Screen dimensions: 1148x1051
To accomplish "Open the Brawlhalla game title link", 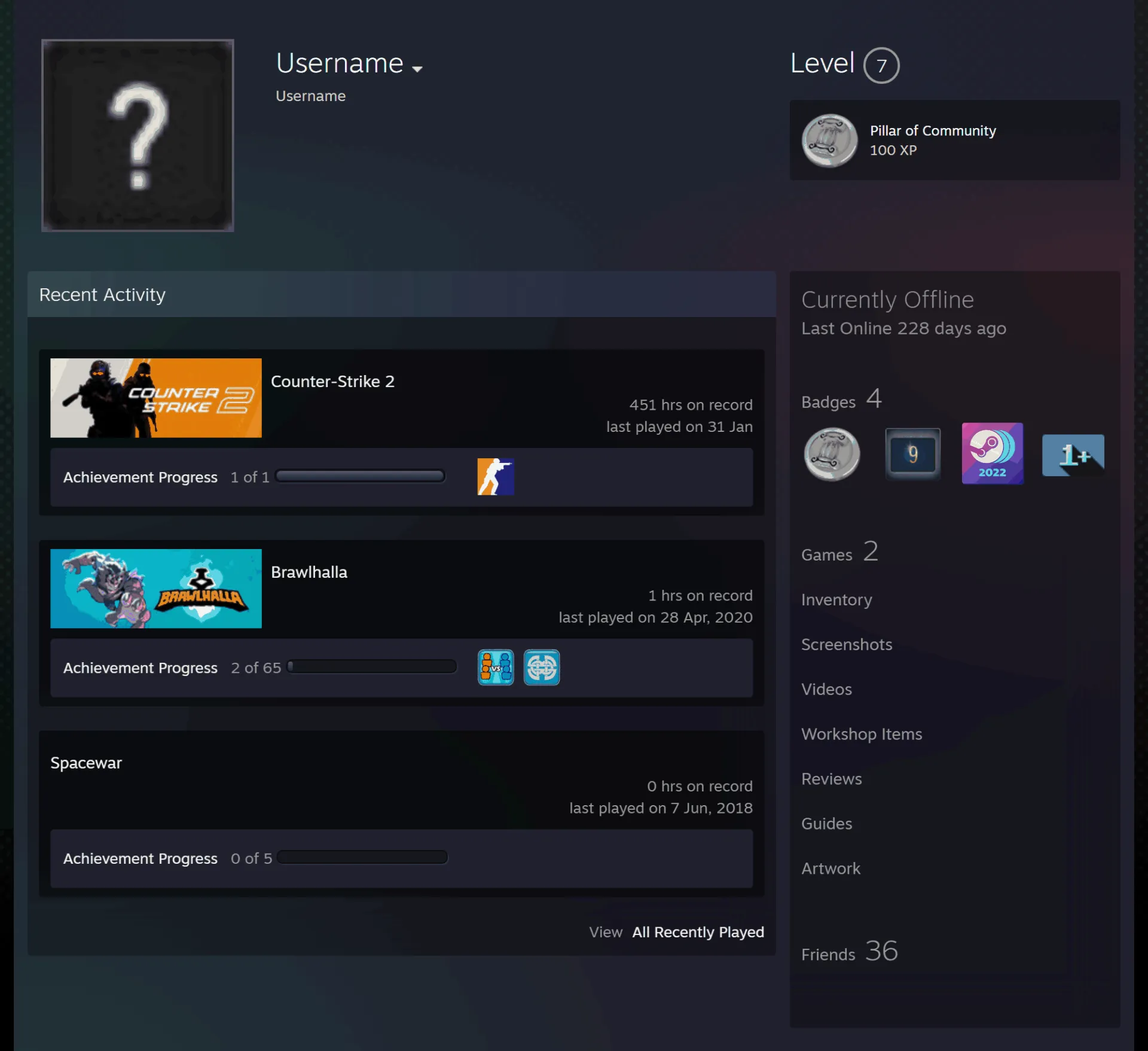I will click(309, 572).
